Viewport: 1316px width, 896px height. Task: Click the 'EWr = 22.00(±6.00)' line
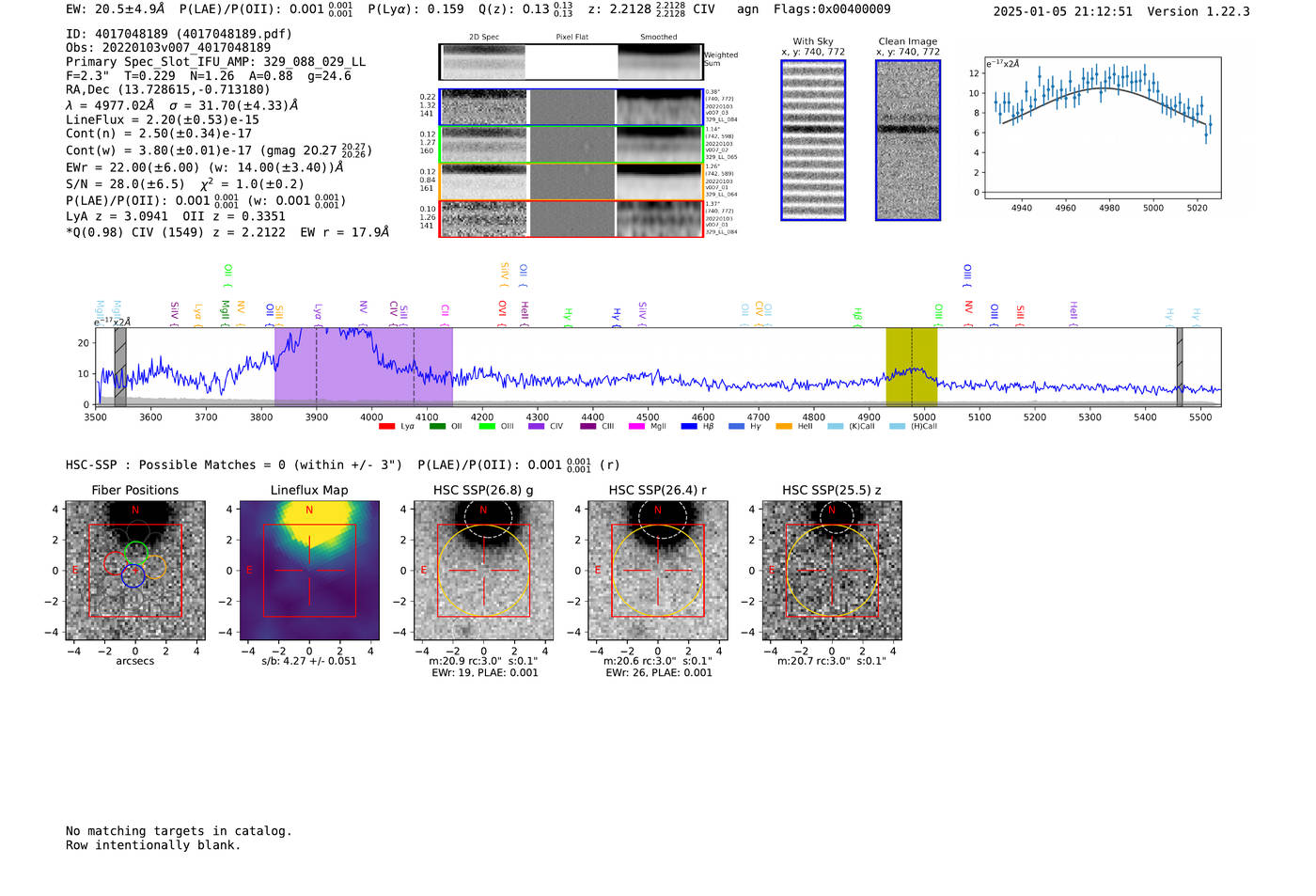pos(205,167)
